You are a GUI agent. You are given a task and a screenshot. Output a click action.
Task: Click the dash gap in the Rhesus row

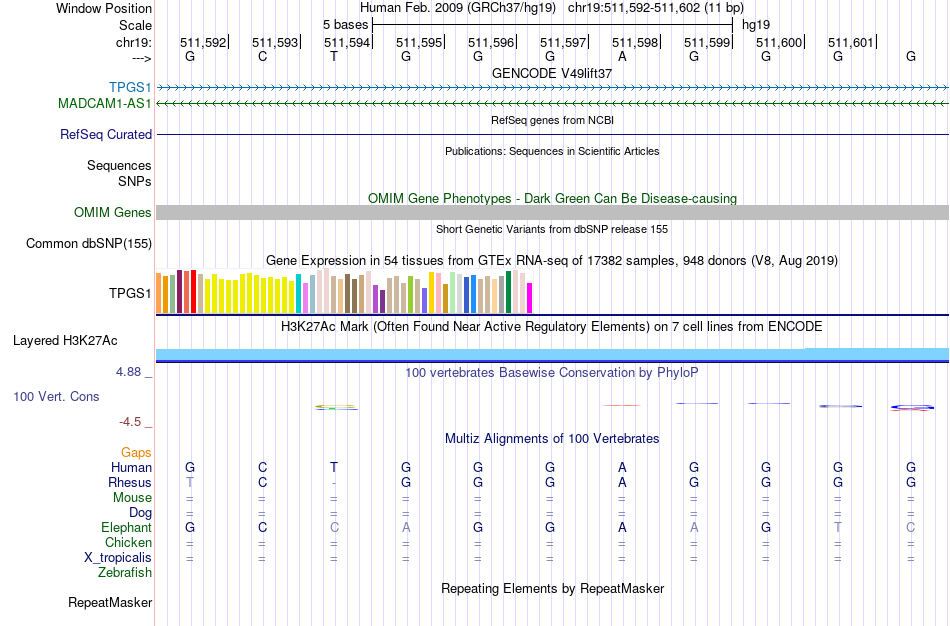pos(334,483)
